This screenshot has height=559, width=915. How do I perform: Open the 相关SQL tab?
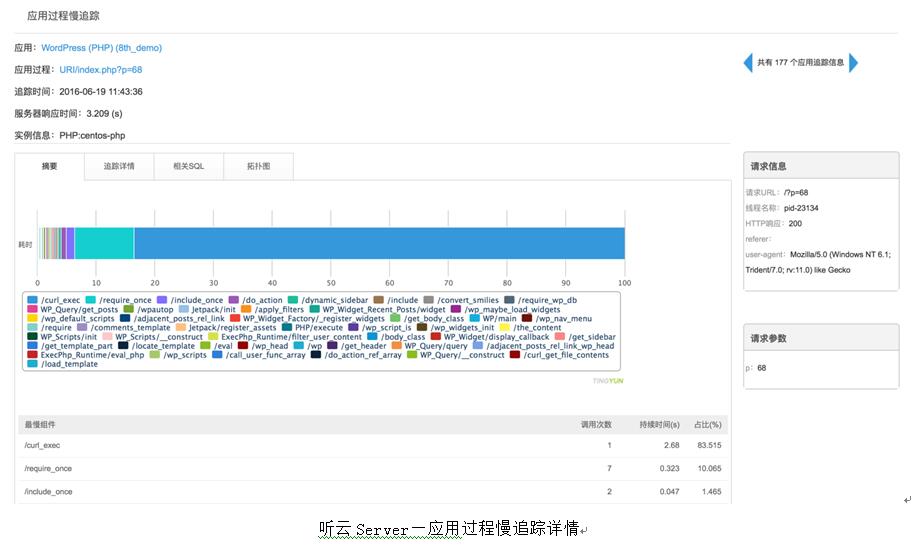click(x=188, y=166)
